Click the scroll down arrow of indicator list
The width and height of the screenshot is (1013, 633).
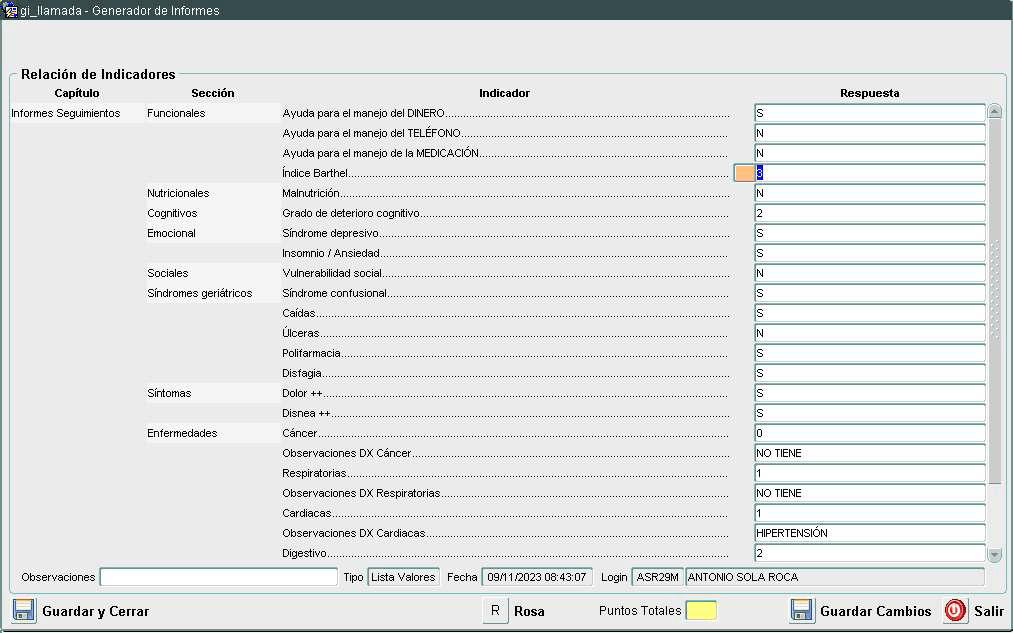pos(994,554)
